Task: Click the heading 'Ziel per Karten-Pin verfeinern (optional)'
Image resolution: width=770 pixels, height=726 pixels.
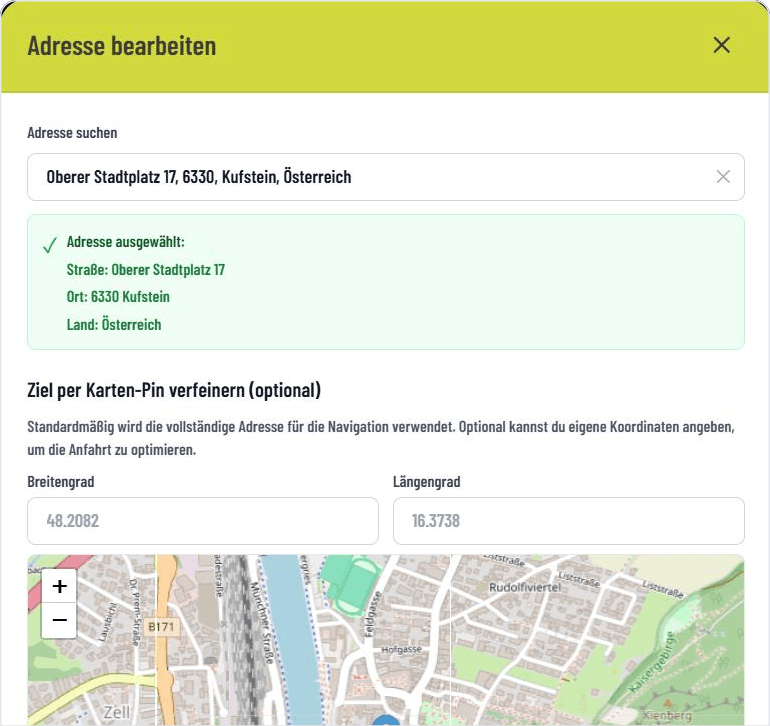Action: 174,390
